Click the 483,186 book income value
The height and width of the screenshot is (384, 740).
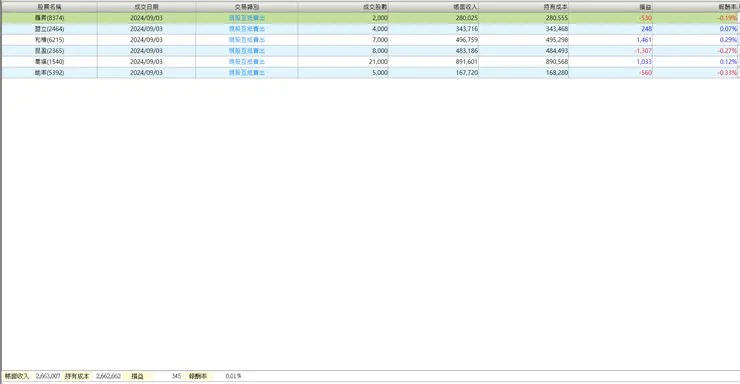tap(467, 50)
